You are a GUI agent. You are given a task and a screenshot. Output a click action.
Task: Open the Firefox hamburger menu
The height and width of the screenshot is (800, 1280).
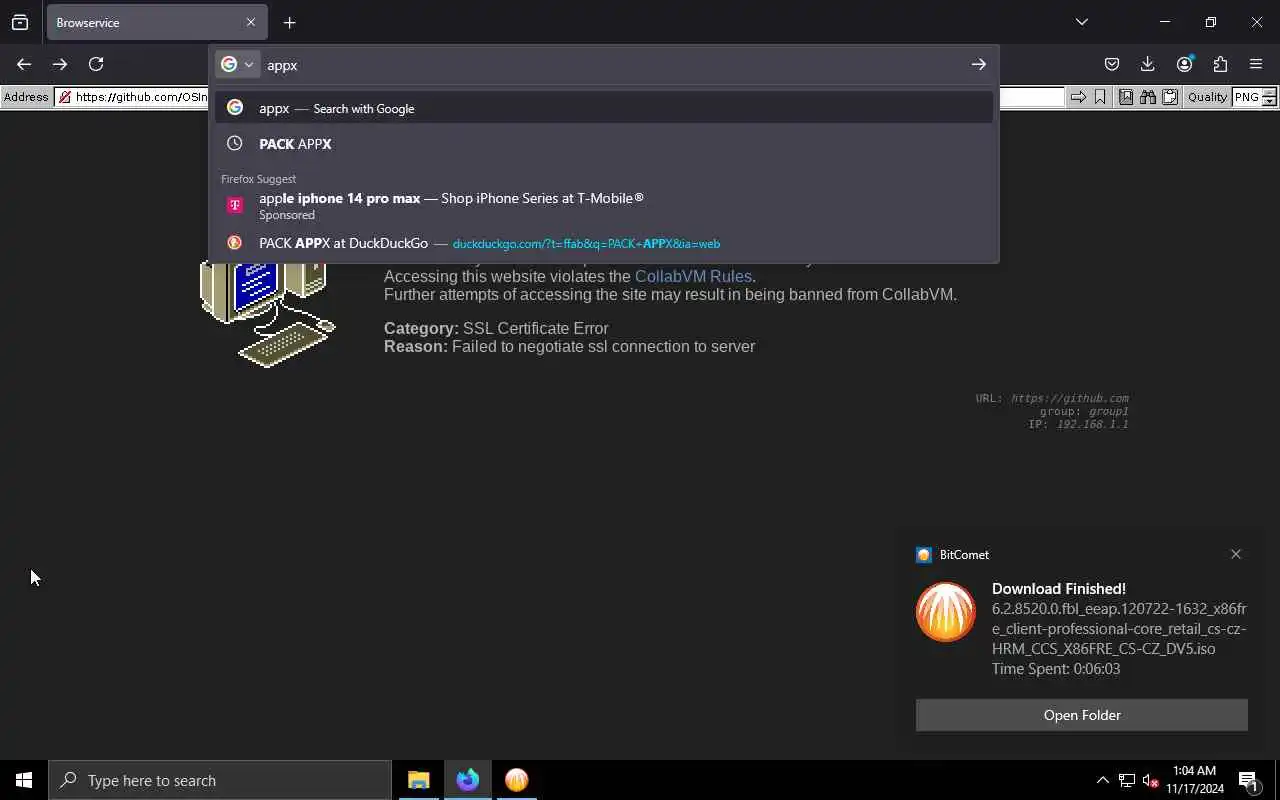coord(1256,64)
